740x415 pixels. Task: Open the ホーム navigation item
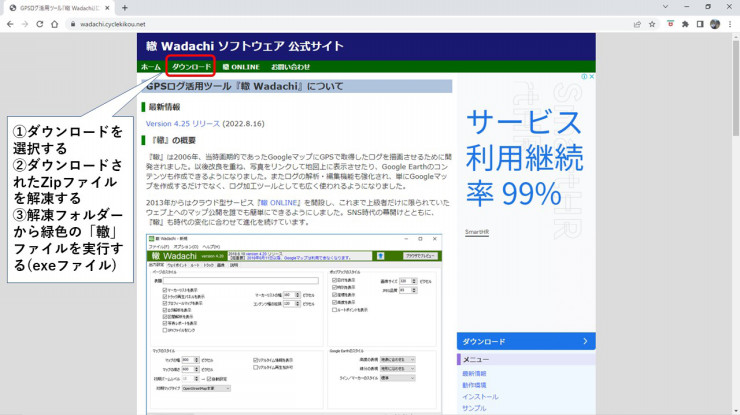click(x=151, y=67)
